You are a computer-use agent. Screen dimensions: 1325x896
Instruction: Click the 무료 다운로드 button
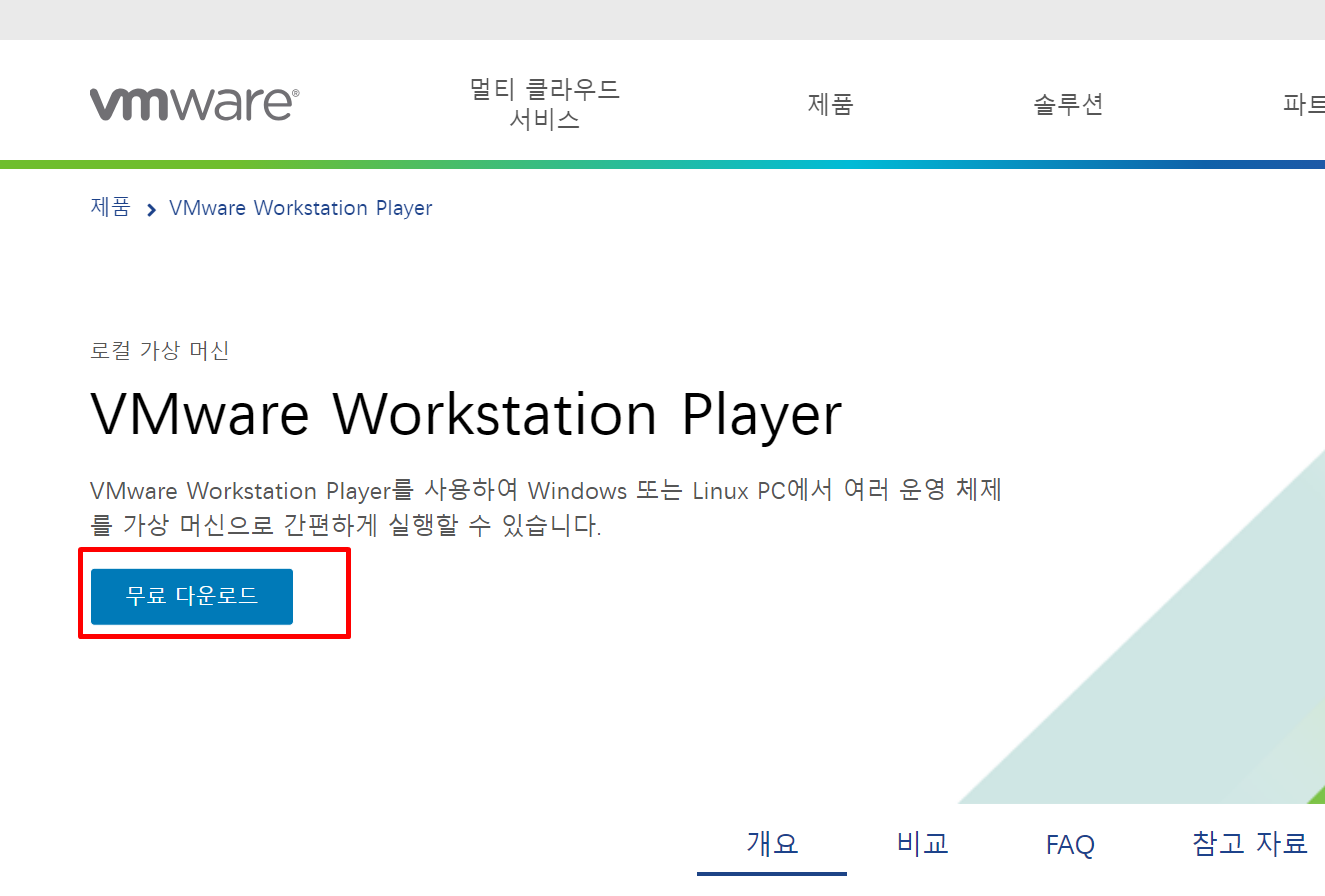pyautogui.click(x=192, y=596)
